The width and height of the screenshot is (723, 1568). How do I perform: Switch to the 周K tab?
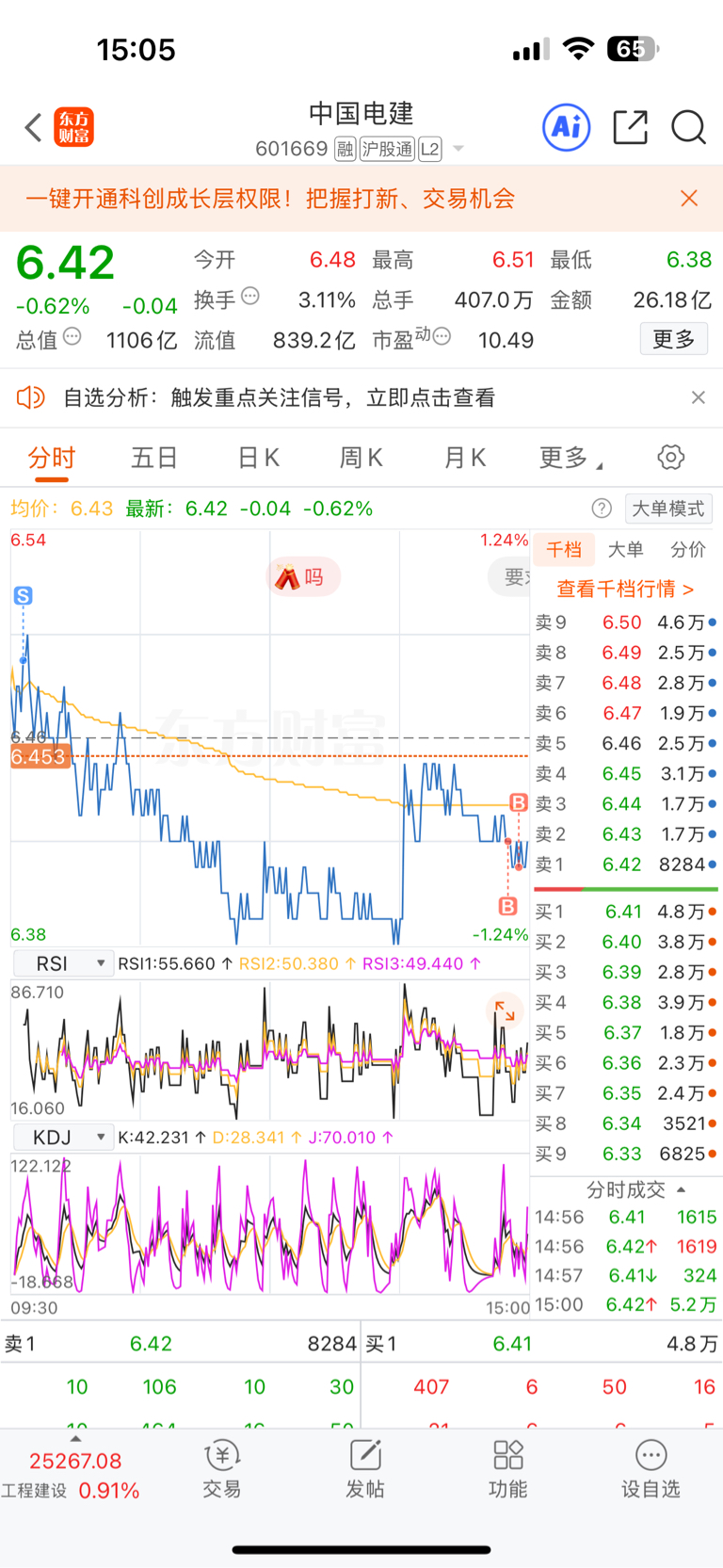(361, 459)
